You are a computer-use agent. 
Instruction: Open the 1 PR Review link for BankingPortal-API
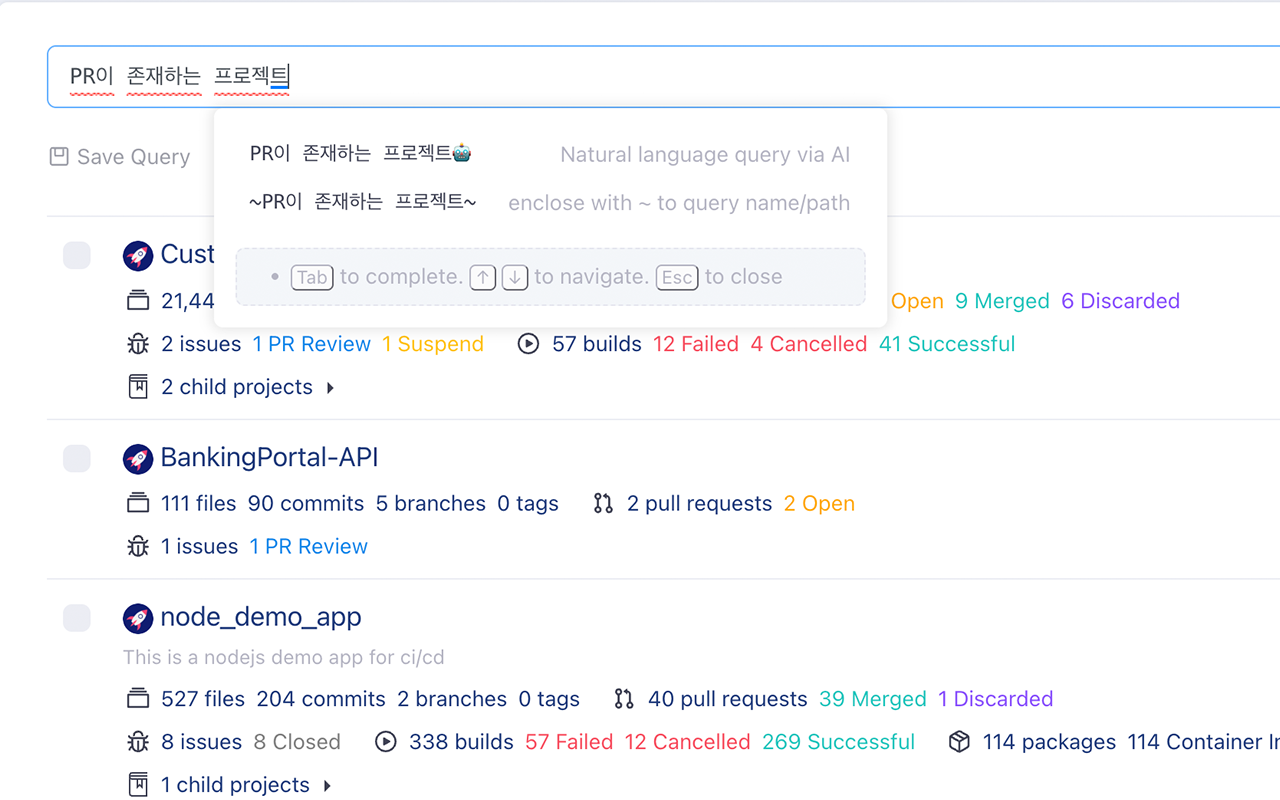coord(309,546)
